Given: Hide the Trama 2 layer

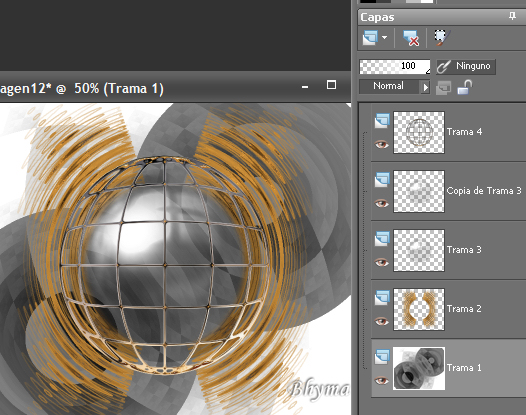Looking at the screenshot, I should tap(381, 321).
